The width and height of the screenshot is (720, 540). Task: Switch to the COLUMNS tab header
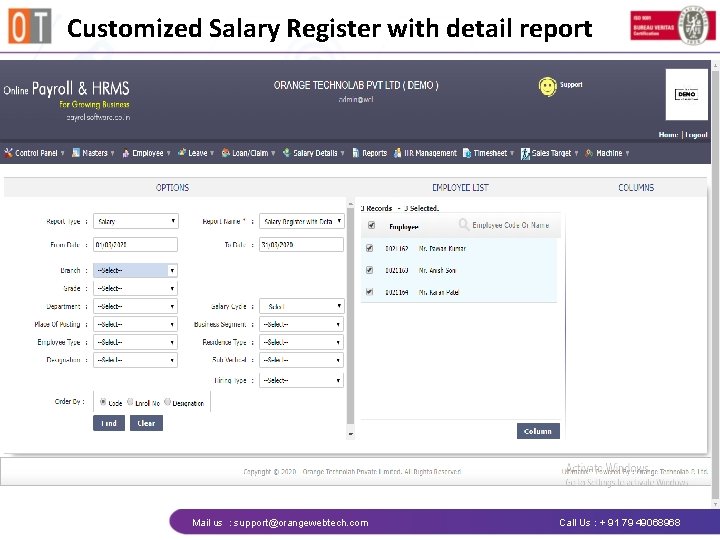click(x=636, y=187)
